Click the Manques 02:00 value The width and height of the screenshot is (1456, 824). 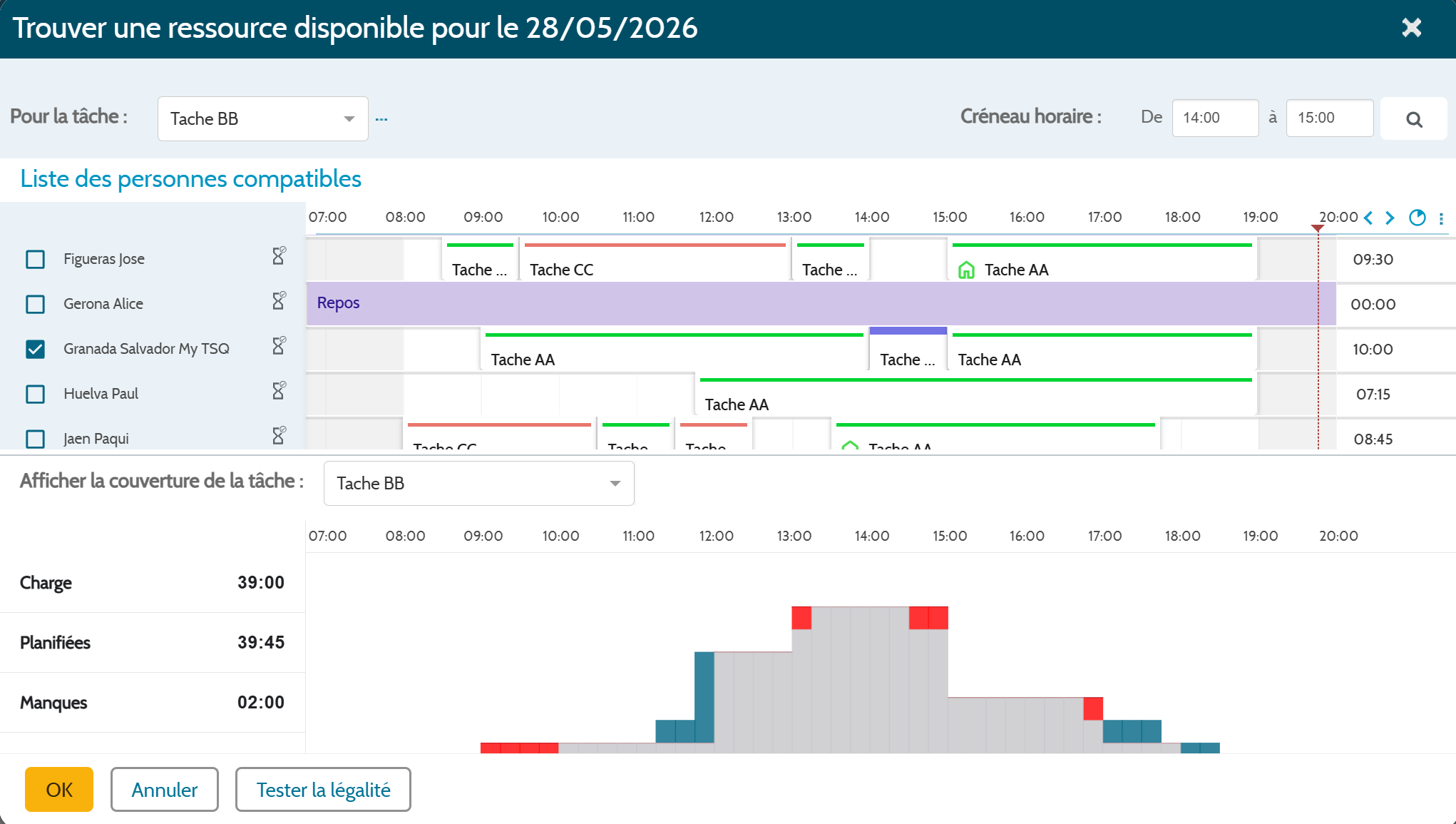point(261,703)
